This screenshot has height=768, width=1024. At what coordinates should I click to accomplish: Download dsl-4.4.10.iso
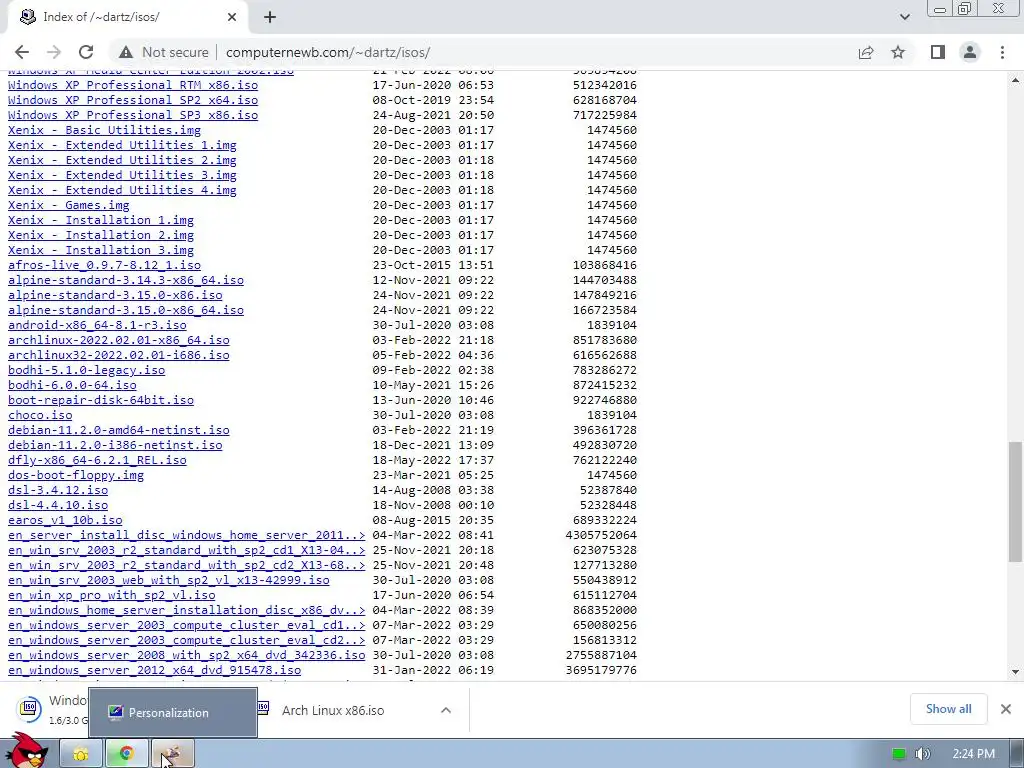coord(58,505)
